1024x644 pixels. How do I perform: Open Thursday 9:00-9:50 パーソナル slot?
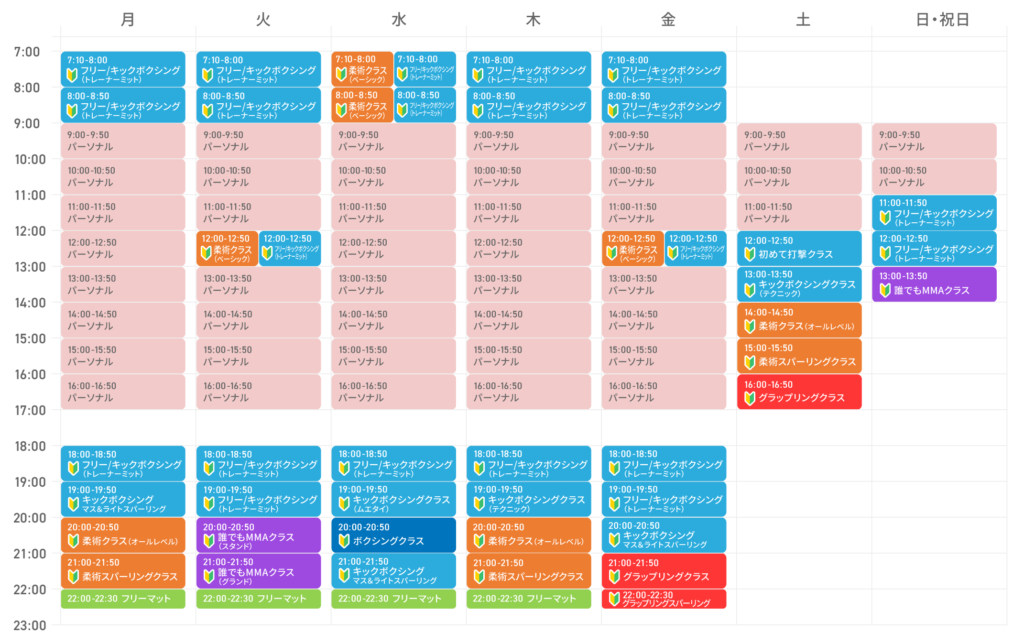coord(529,140)
